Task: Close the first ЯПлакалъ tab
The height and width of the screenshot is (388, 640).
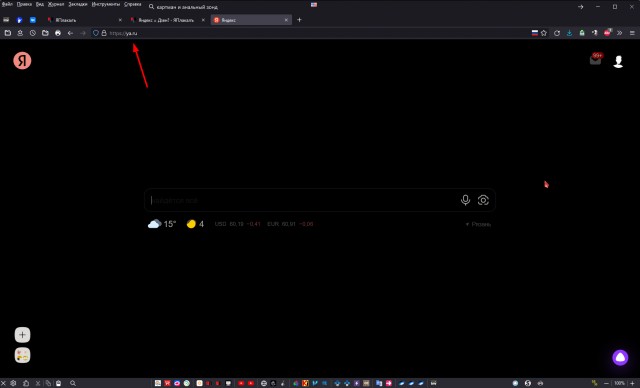Action: pyautogui.click(x=120, y=20)
